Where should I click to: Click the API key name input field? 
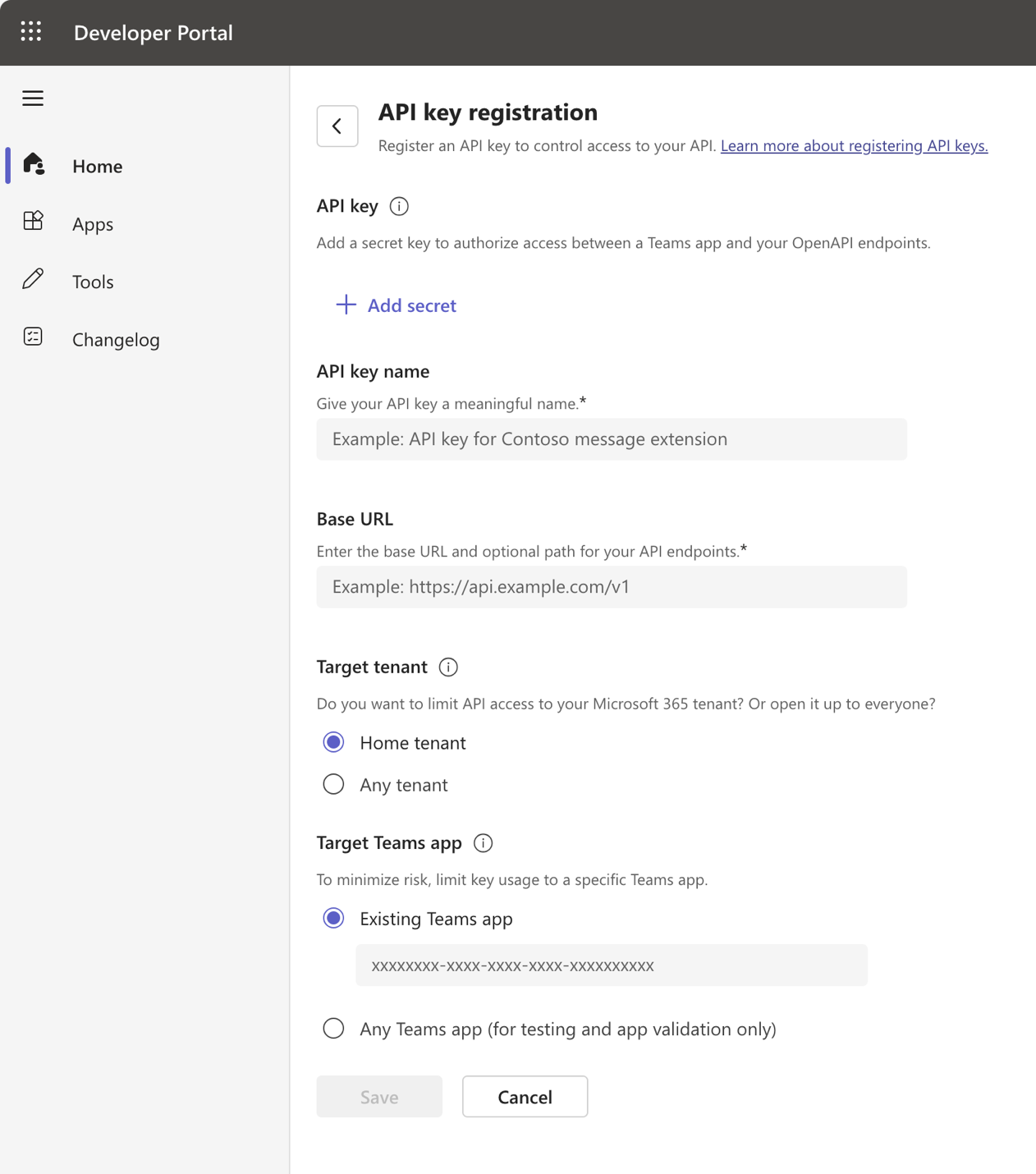click(x=612, y=439)
